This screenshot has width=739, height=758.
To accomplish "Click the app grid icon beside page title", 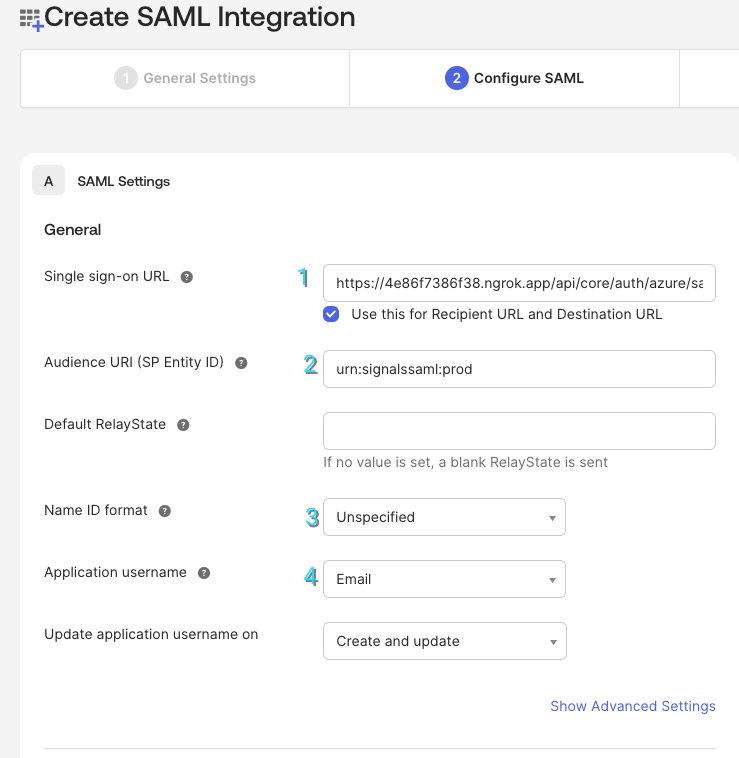I will [x=31, y=19].
